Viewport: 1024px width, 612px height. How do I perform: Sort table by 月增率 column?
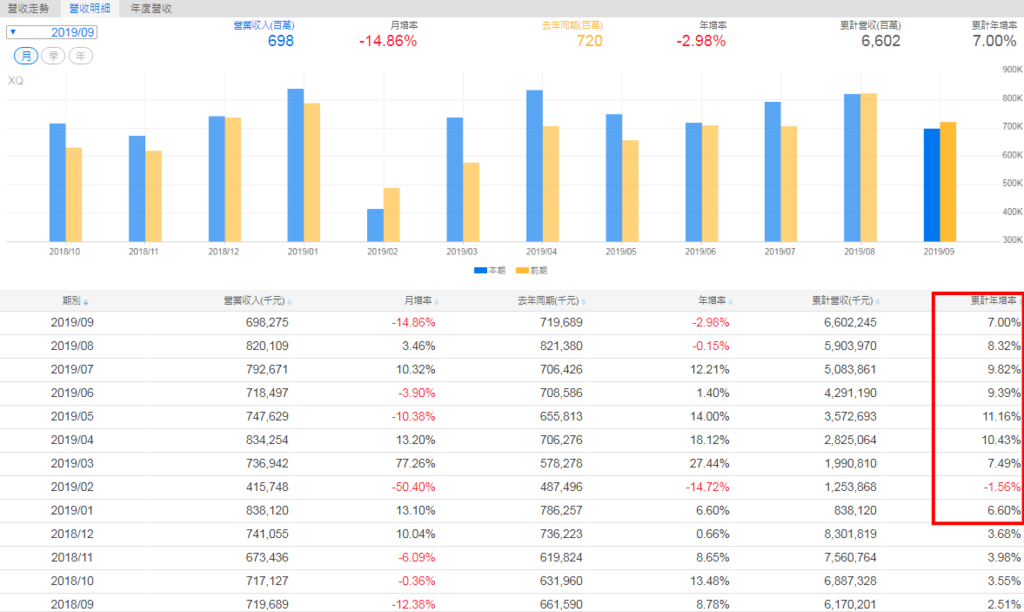[x=421, y=301]
